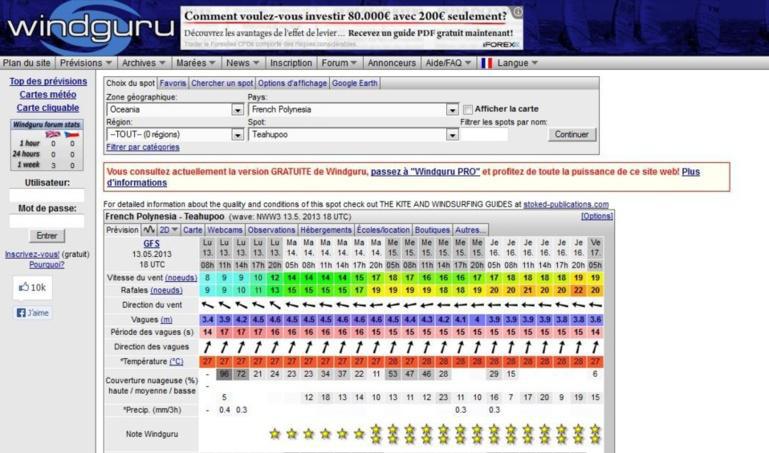
Task: Select the Prévision forecast tab
Action: click(x=123, y=229)
